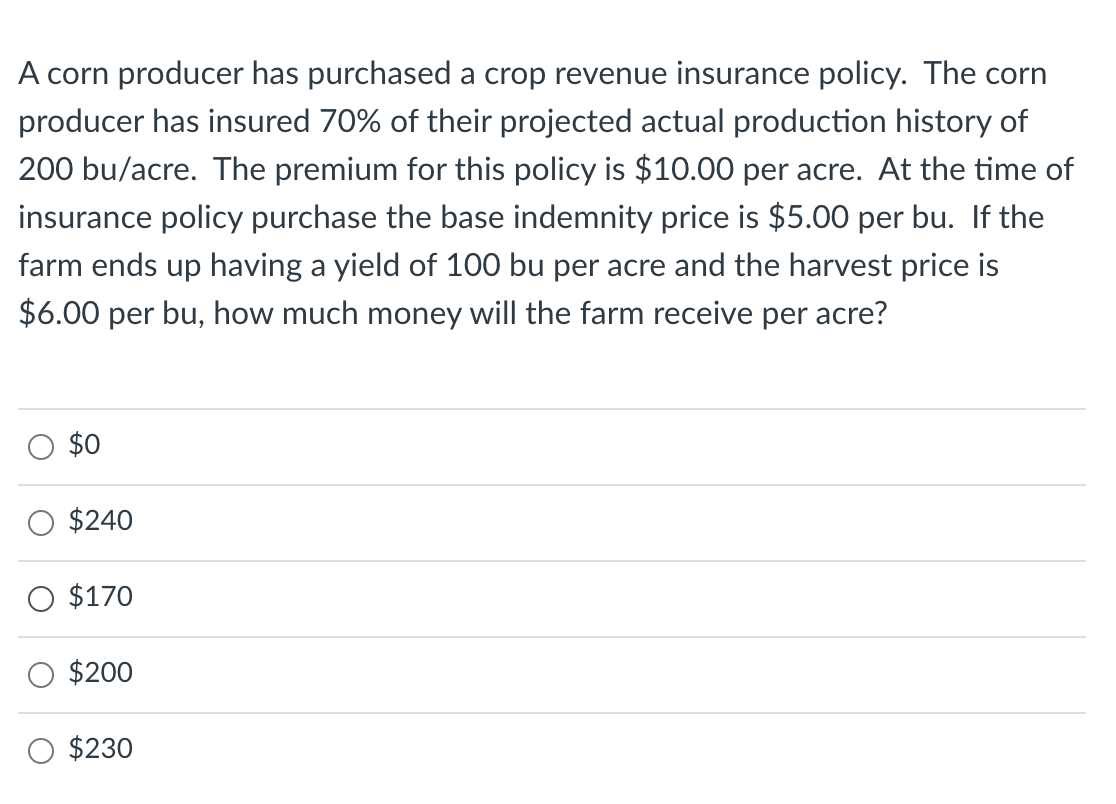This screenshot has height=804, width=1116.
Task: Click the word "indemnity" in the question
Action: click(x=606, y=218)
